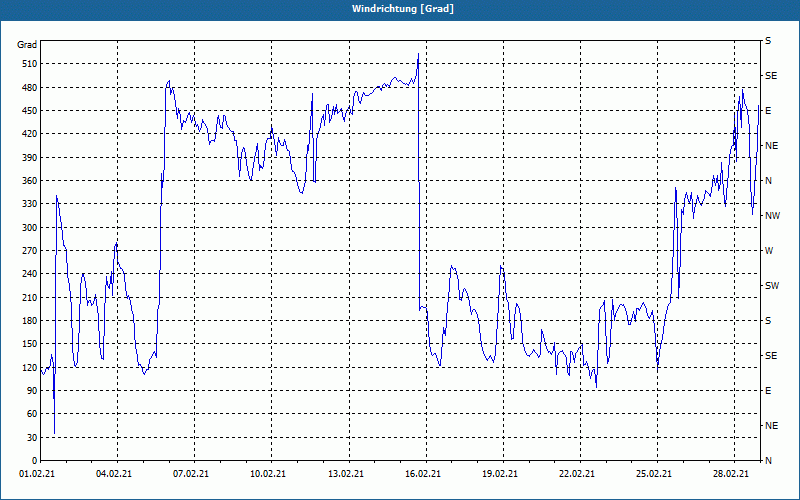Click the 'S' label at the axis top

(x=768, y=41)
